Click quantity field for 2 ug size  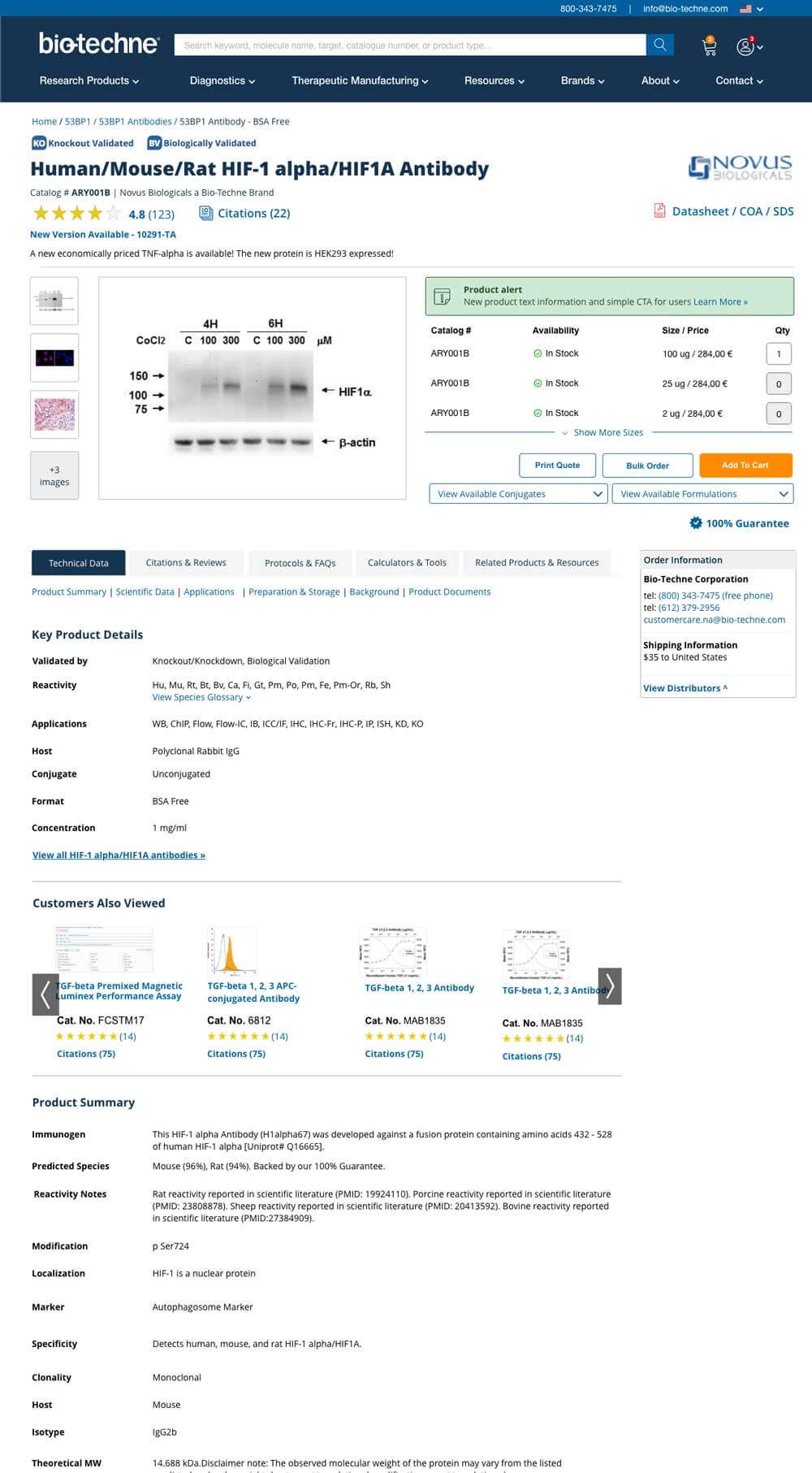coord(779,414)
